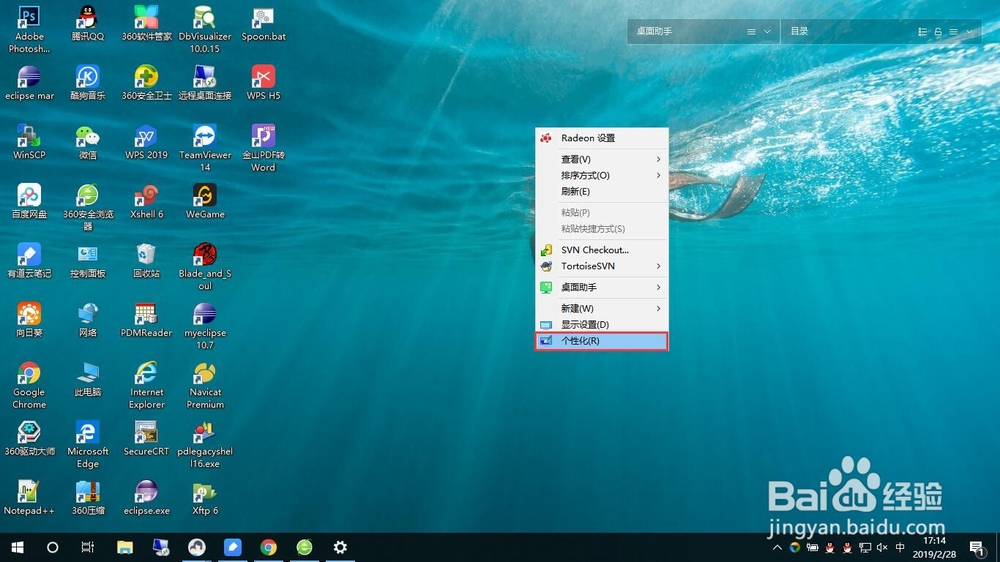Open Google Chrome desktop shortcut
The image size is (1000, 562).
click(29, 385)
